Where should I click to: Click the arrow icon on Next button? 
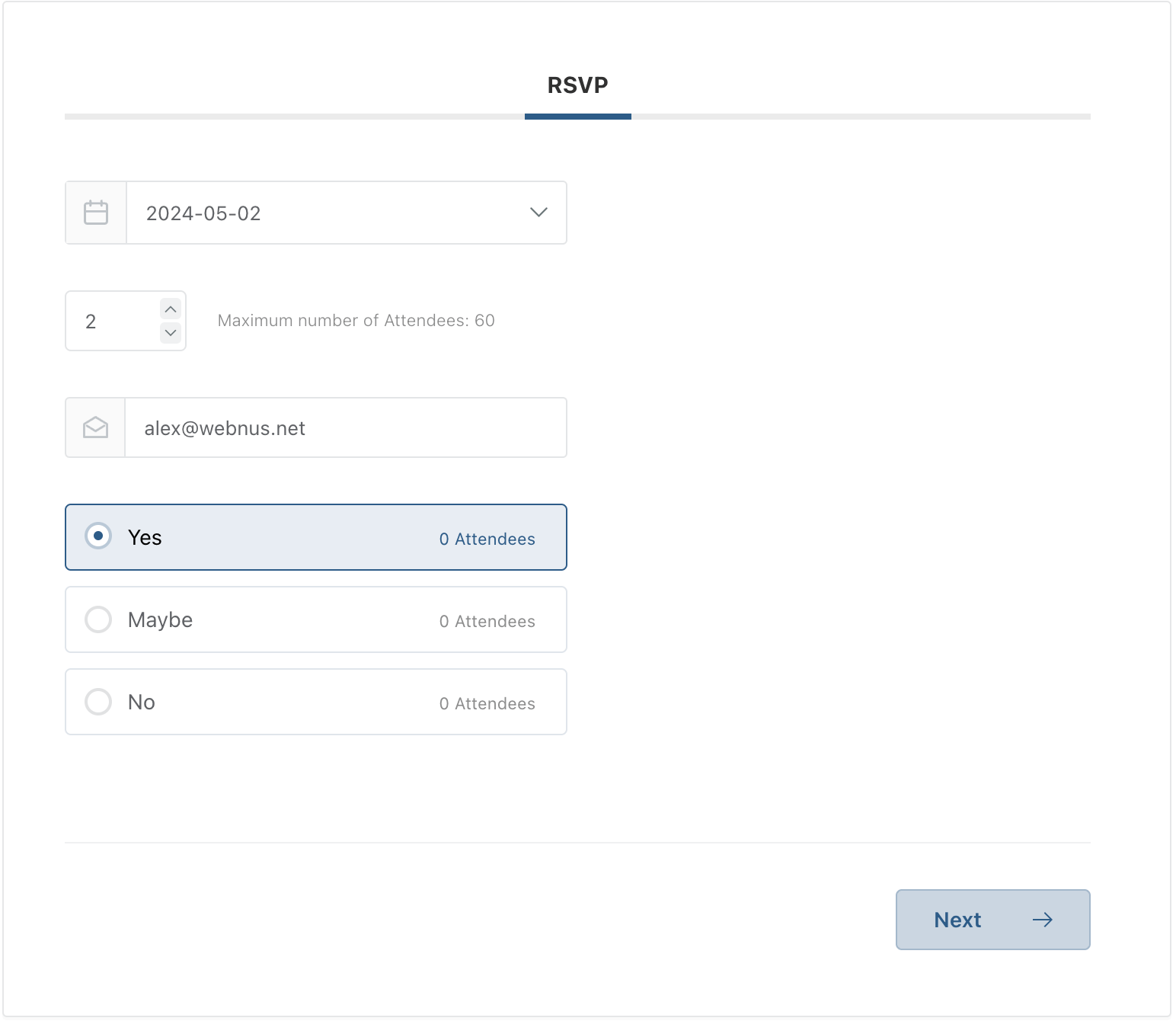[x=1042, y=920]
